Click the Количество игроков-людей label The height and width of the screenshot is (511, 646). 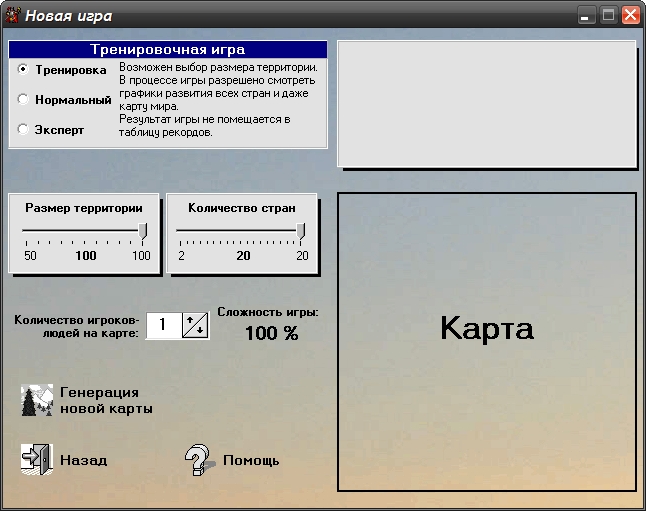pos(77,326)
